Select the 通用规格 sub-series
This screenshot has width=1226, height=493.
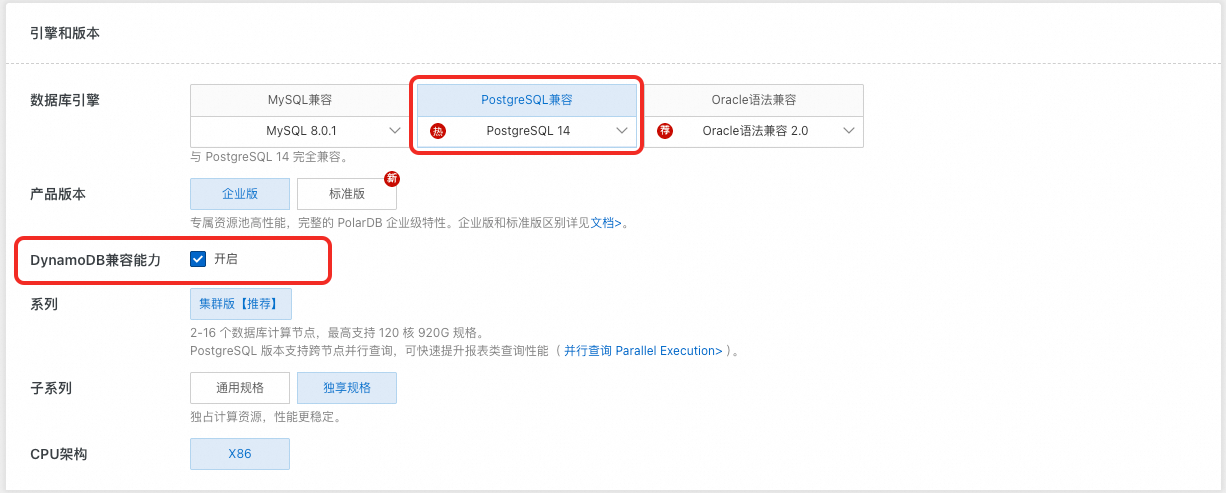click(x=240, y=388)
